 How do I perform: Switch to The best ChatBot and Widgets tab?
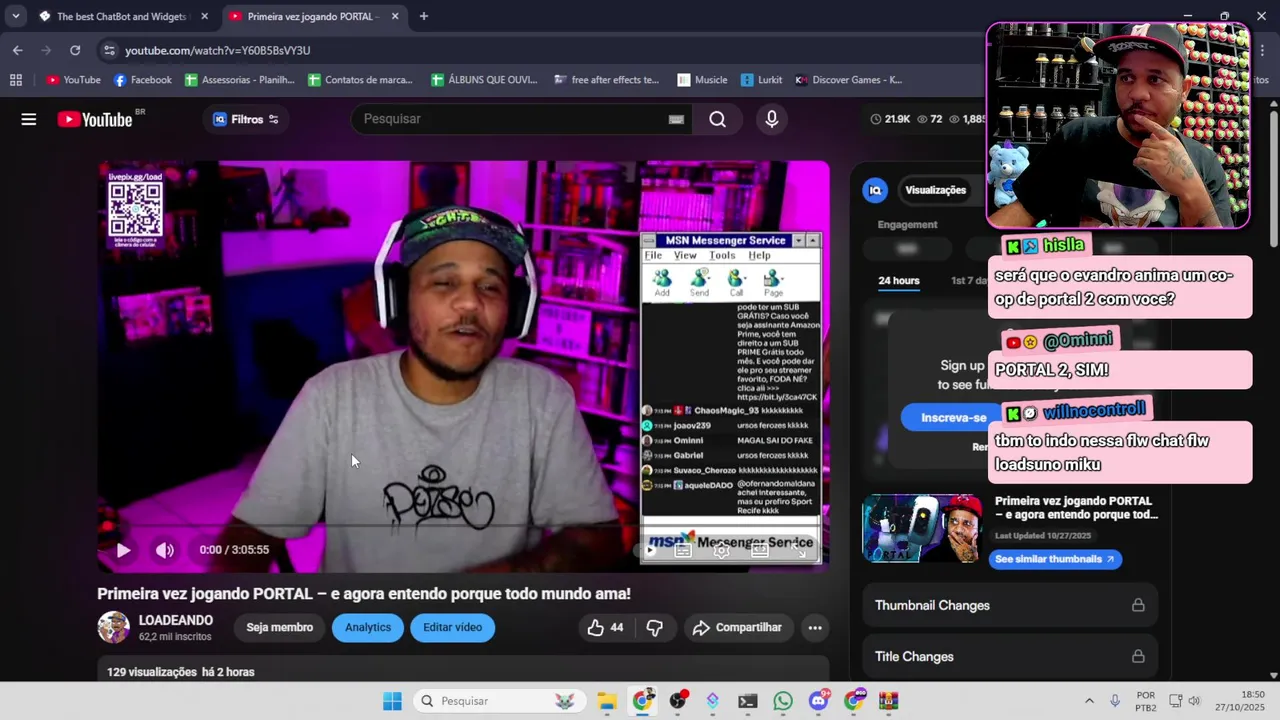click(x=124, y=16)
